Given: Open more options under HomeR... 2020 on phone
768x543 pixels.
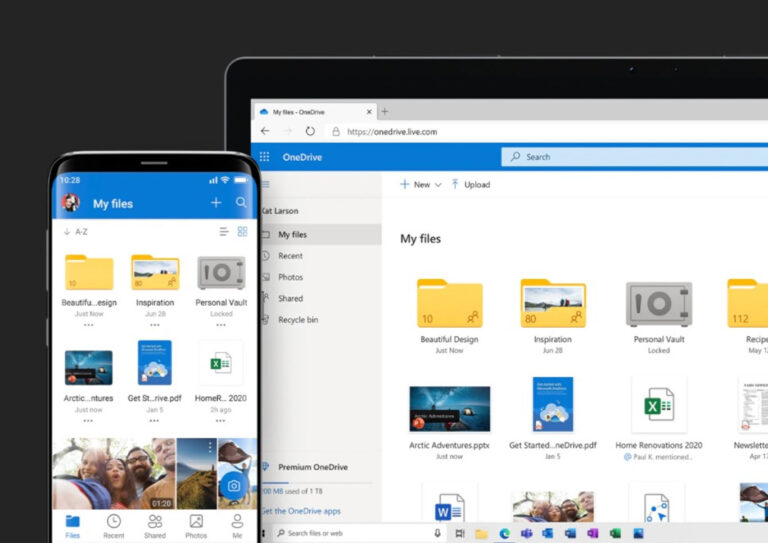Looking at the screenshot, I should coord(220,421).
